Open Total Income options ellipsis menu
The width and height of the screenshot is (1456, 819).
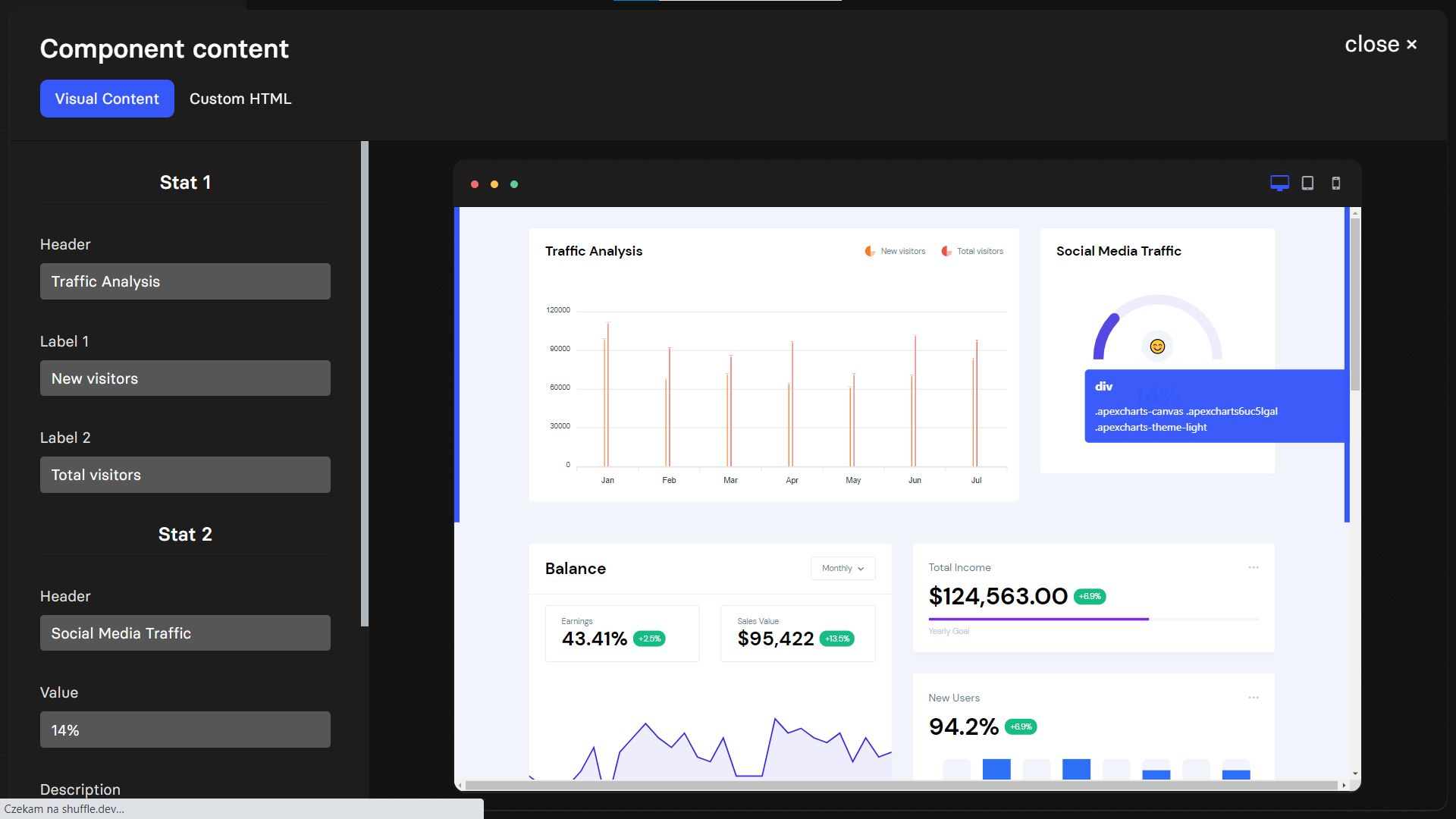(1254, 567)
